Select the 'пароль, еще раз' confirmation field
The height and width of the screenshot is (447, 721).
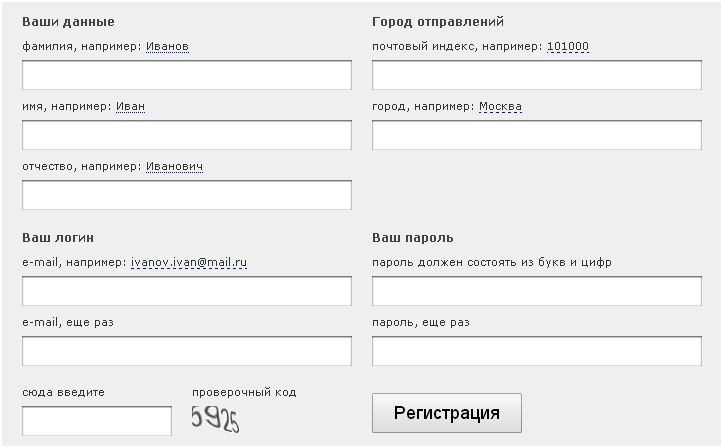tap(536, 351)
